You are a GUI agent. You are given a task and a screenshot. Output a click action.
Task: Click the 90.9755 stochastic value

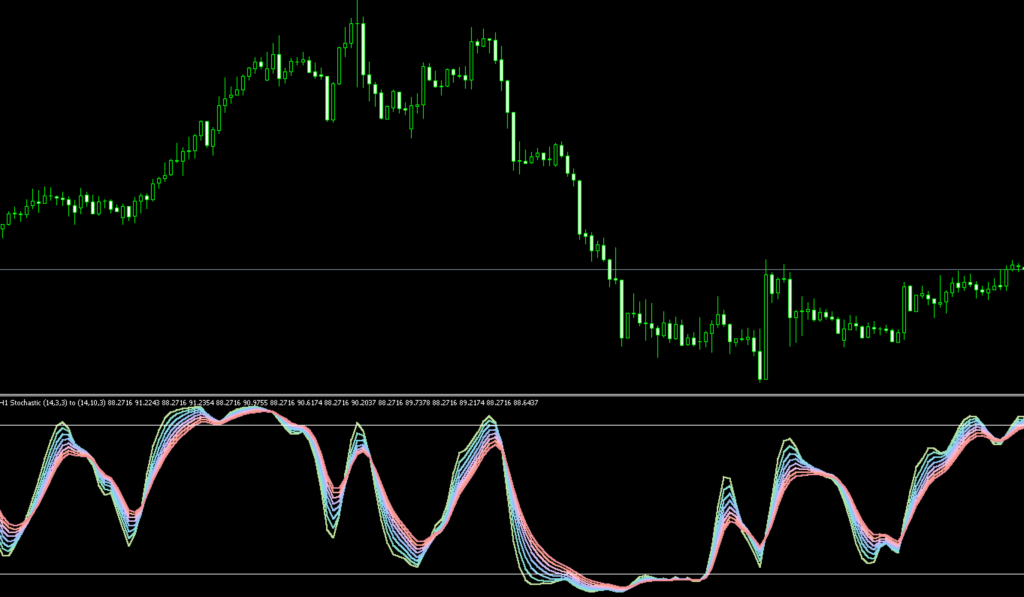pos(256,403)
